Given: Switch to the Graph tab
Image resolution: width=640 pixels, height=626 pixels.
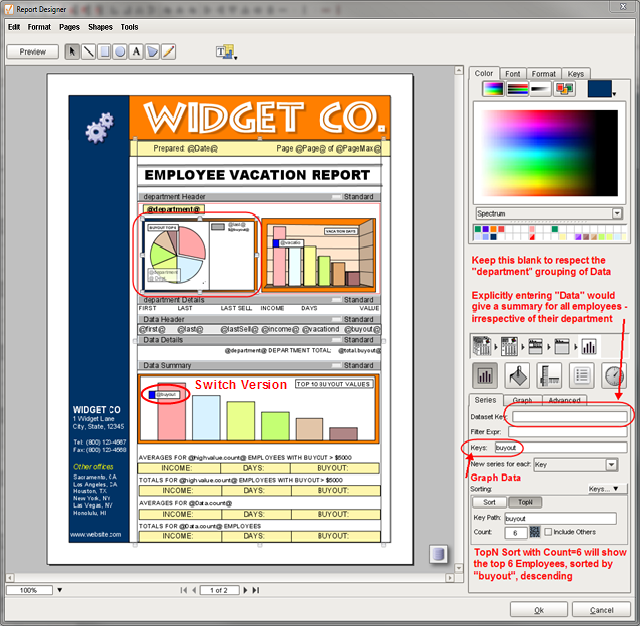Looking at the screenshot, I should (522, 400).
